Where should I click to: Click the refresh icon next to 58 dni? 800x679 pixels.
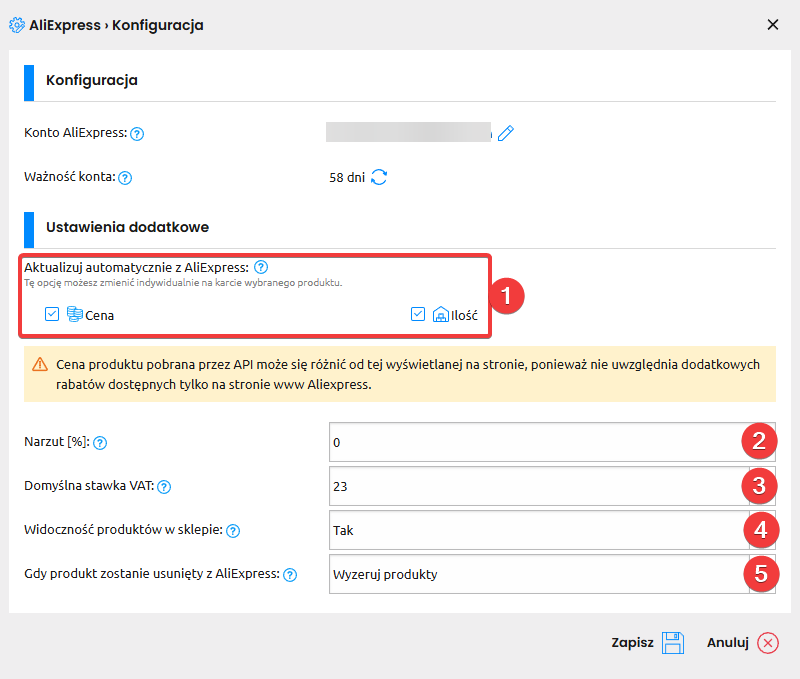click(x=379, y=178)
